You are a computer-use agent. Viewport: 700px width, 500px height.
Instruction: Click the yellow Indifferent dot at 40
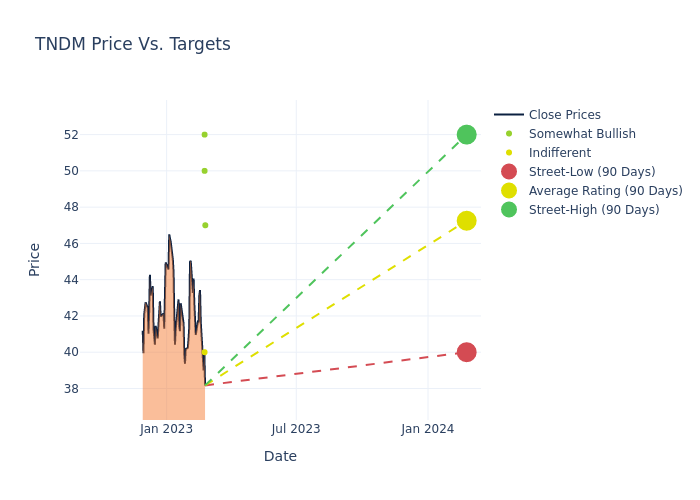[204, 352]
